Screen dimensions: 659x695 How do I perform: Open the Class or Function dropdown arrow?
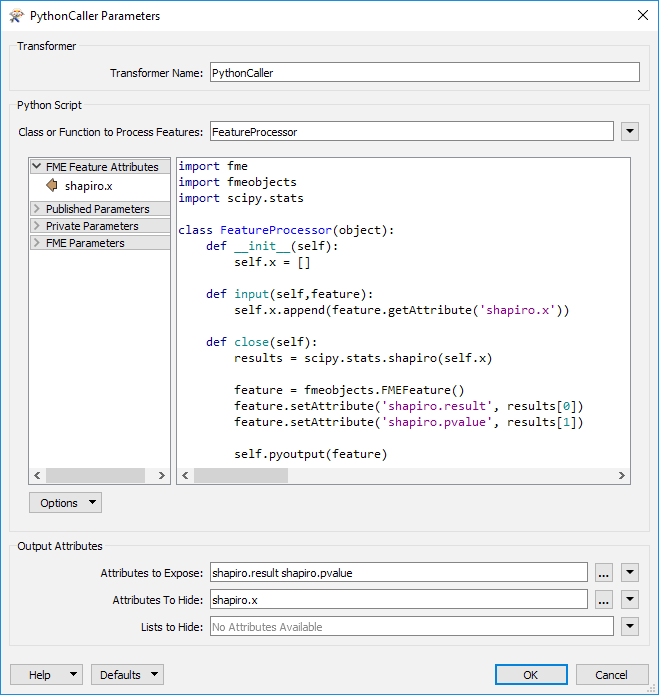click(629, 132)
